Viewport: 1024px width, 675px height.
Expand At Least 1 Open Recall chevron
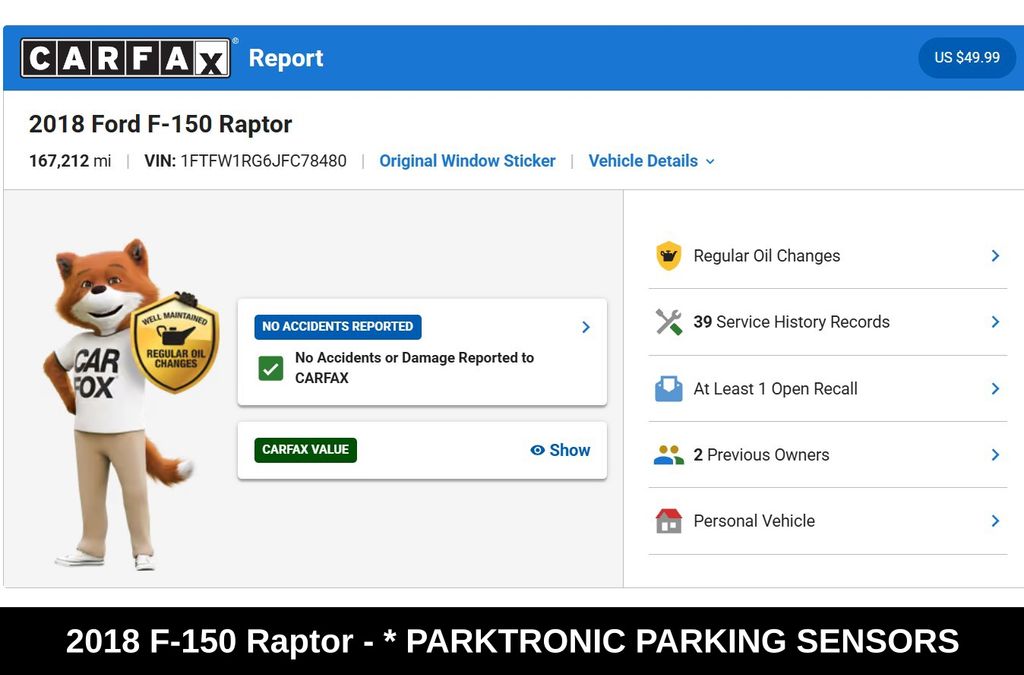(995, 388)
